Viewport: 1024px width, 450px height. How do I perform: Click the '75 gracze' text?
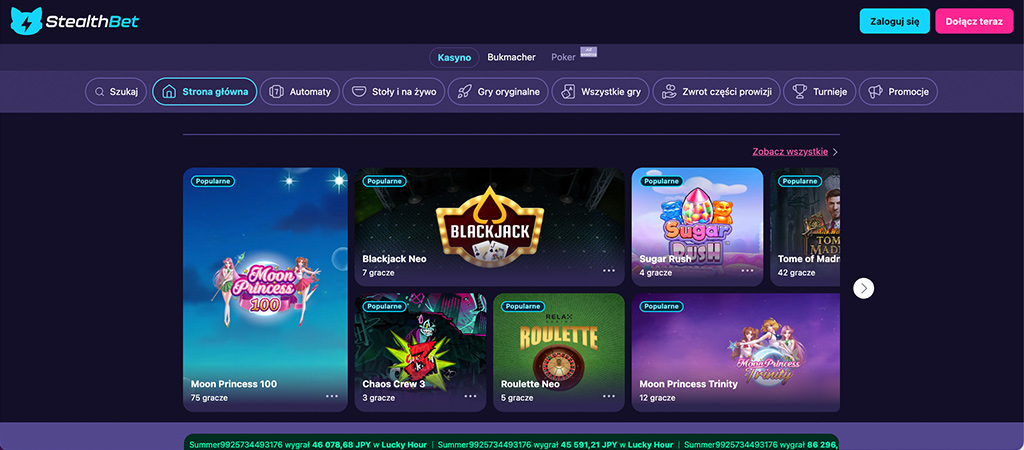point(209,398)
